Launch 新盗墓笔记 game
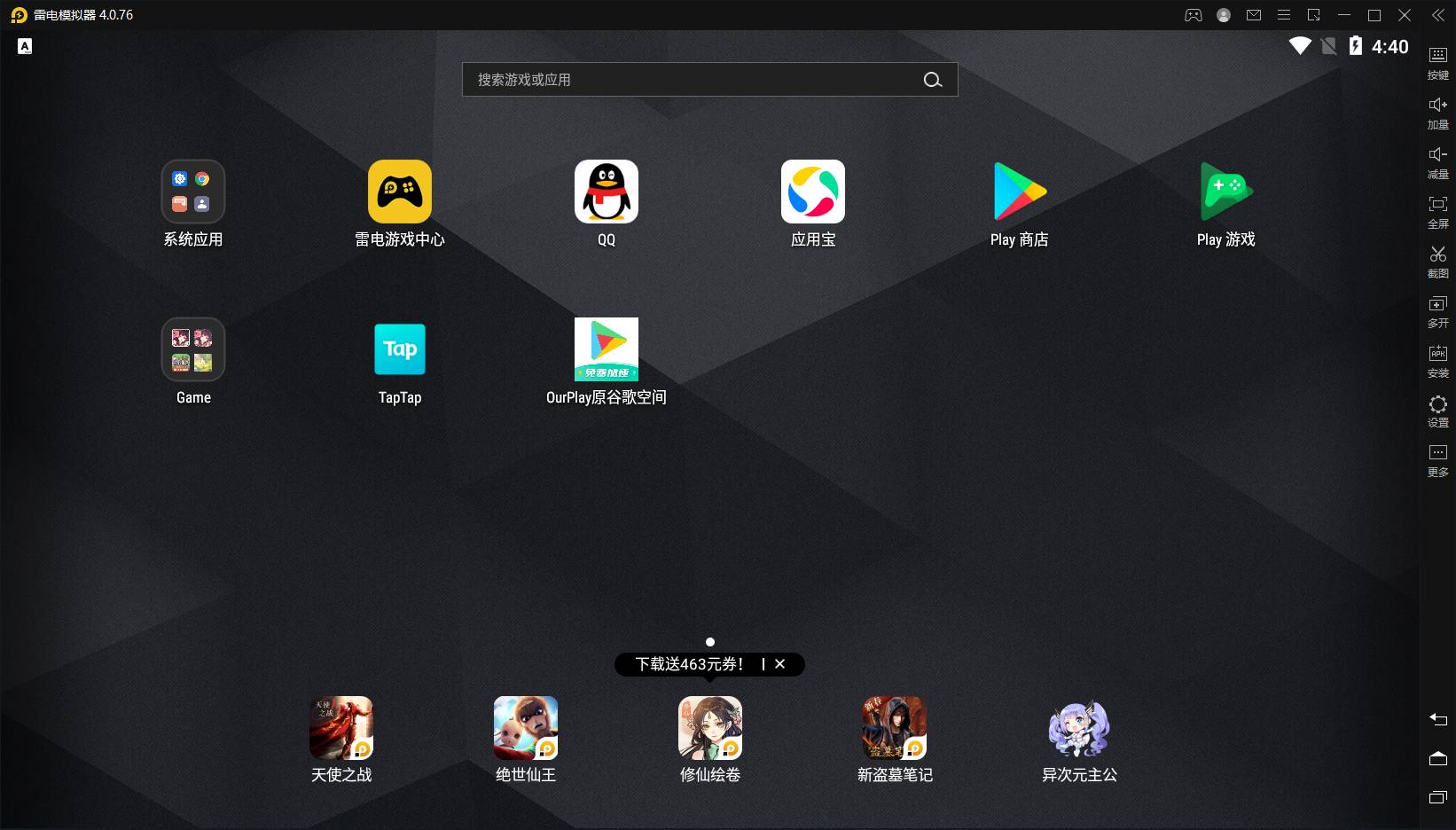This screenshot has height=830, width=1456. click(x=895, y=728)
